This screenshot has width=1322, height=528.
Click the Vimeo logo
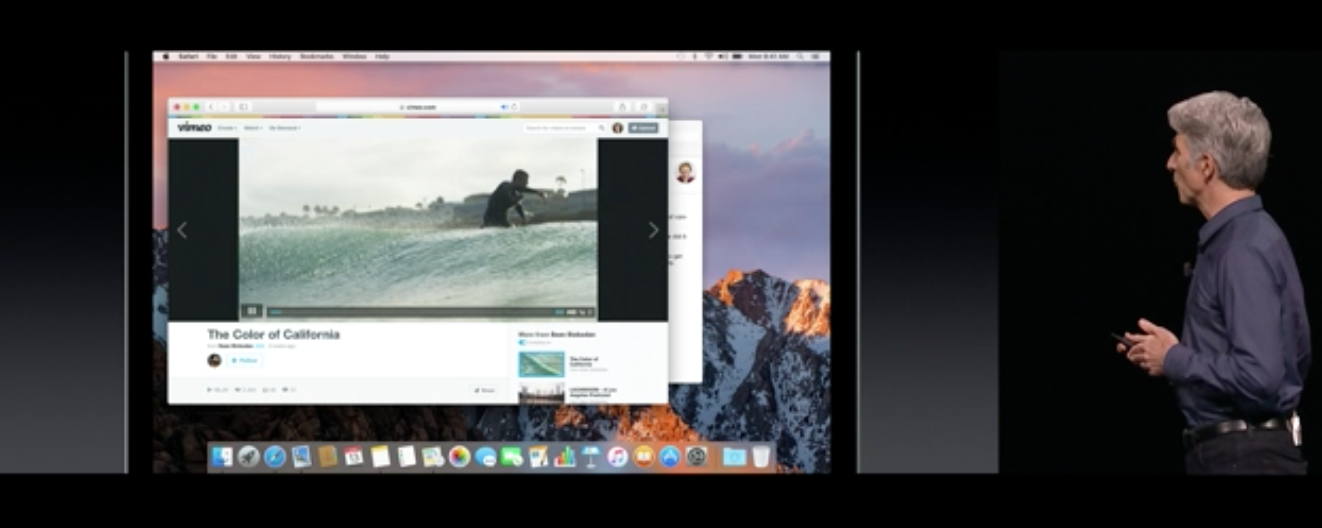tap(194, 127)
